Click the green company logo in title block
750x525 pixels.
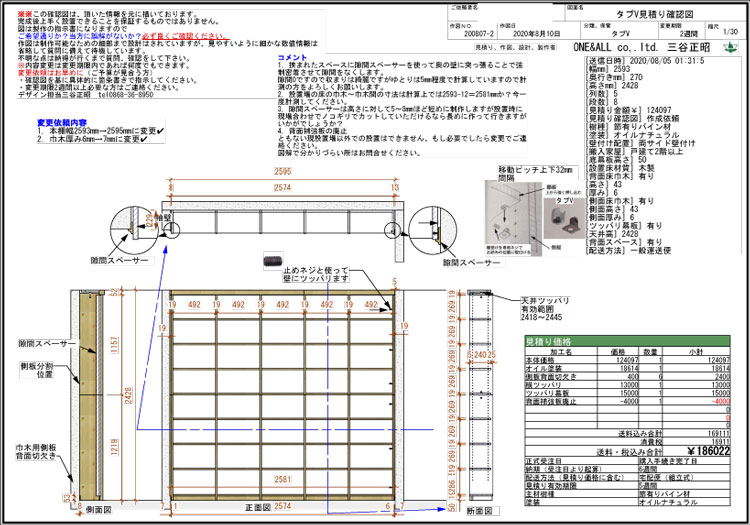[730, 47]
